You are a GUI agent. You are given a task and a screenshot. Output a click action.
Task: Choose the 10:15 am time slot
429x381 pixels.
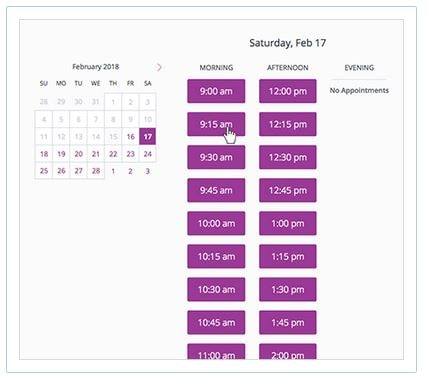[x=216, y=256]
